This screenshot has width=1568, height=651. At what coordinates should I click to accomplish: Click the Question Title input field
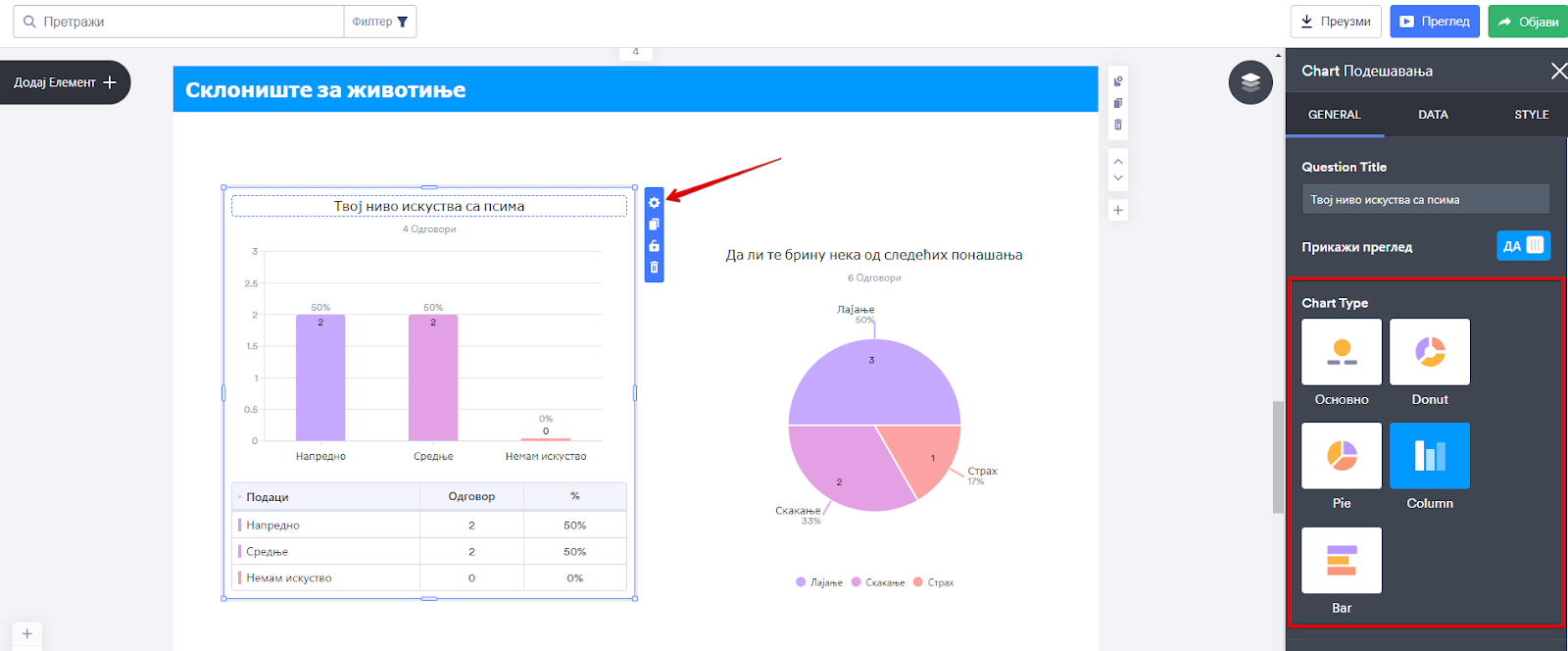(1426, 199)
